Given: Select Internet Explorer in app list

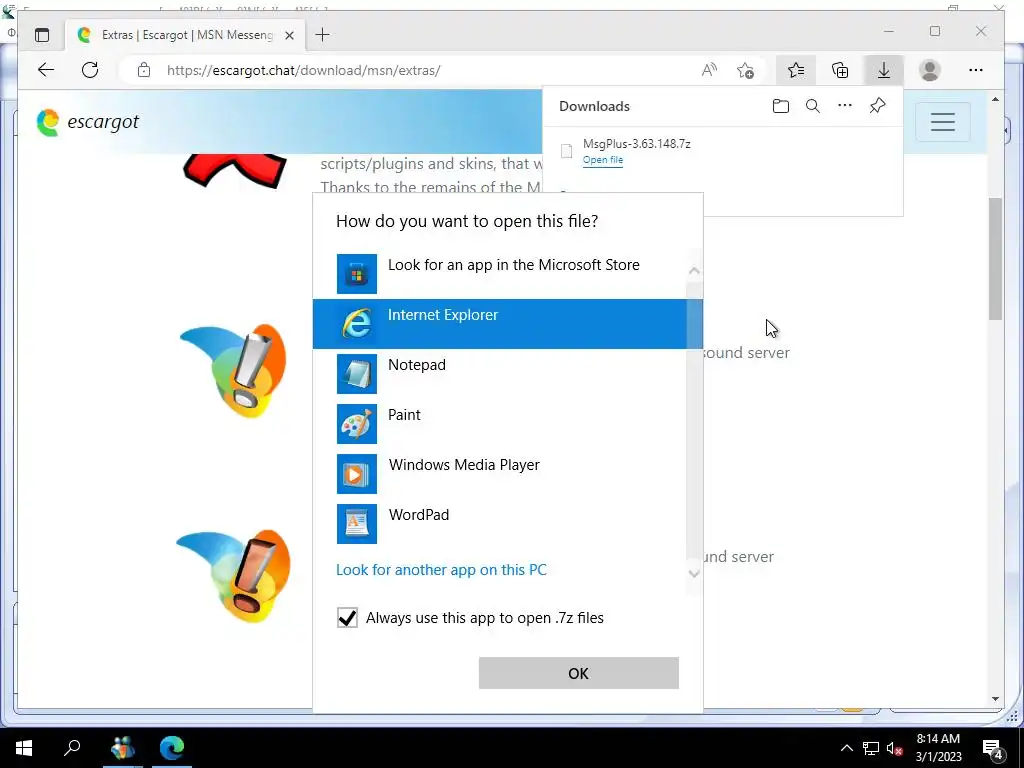Looking at the screenshot, I should pos(500,324).
